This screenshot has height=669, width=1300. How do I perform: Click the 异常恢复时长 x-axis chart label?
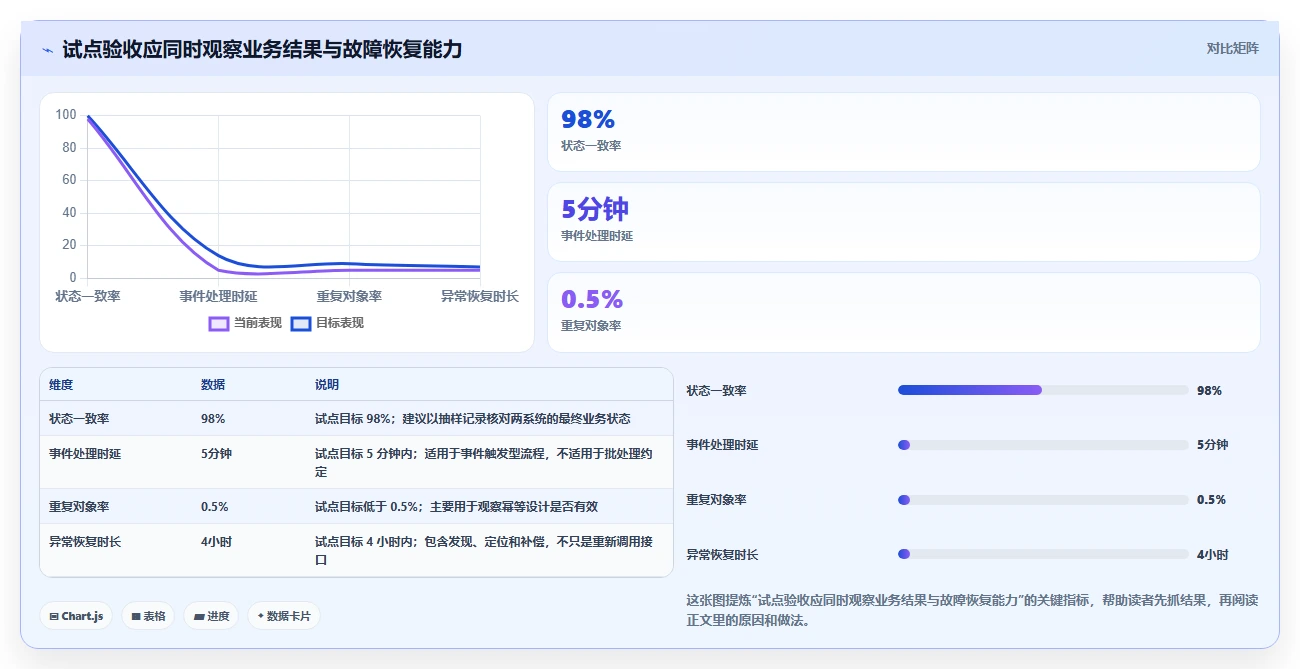pyautogui.click(x=480, y=296)
